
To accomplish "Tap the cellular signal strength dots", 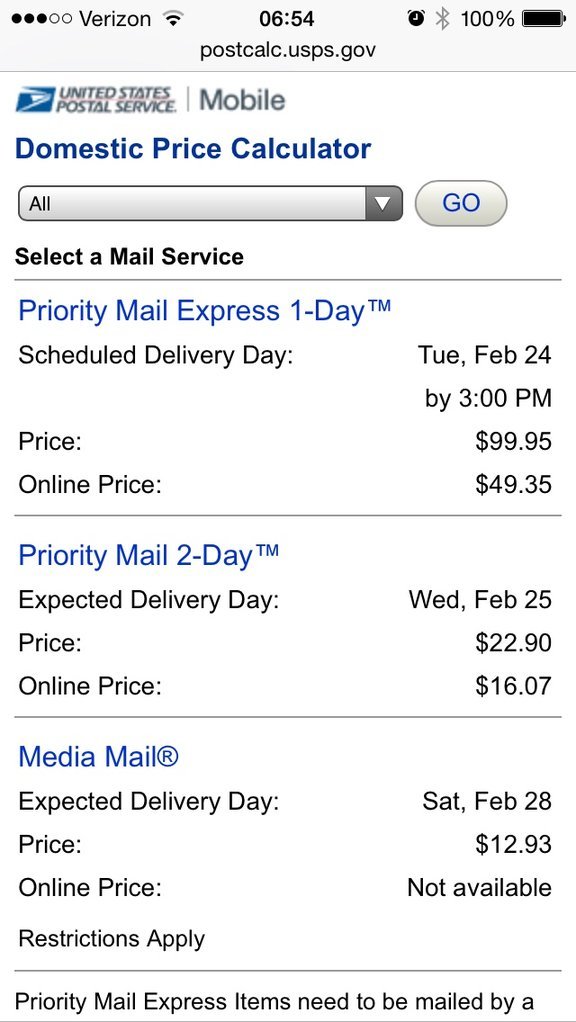I will [42, 18].
